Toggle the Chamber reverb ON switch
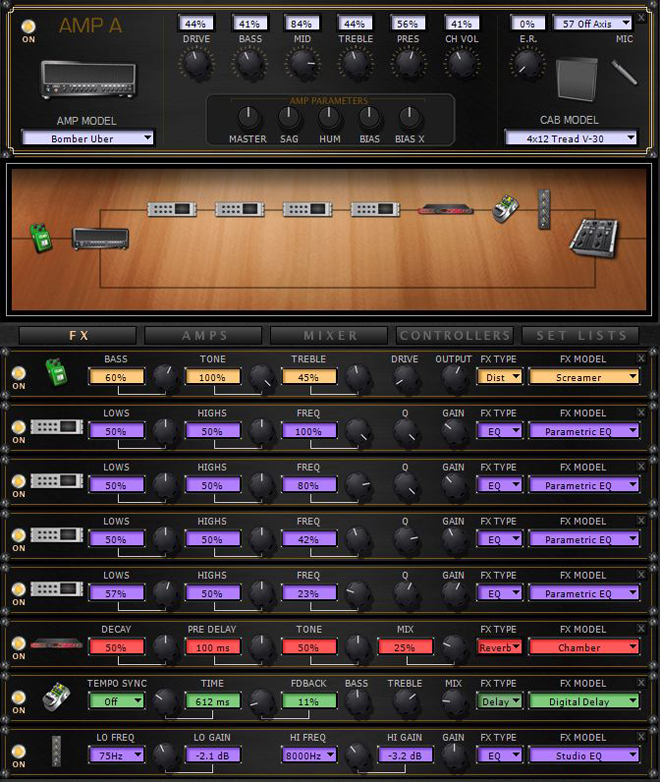Screen dimensions: 660x782 pos(18,643)
